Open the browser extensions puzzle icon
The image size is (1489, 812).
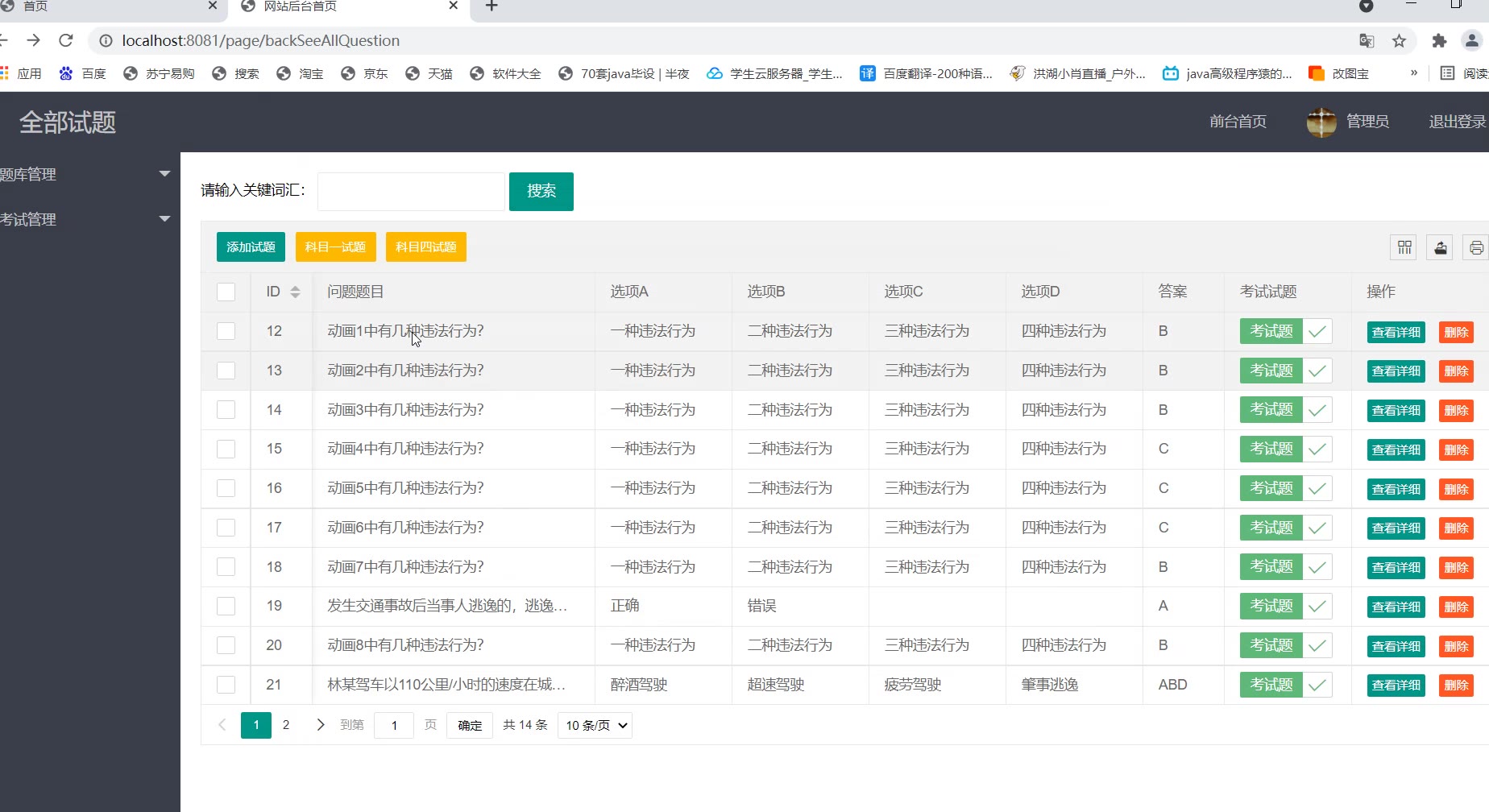pos(1439,41)
